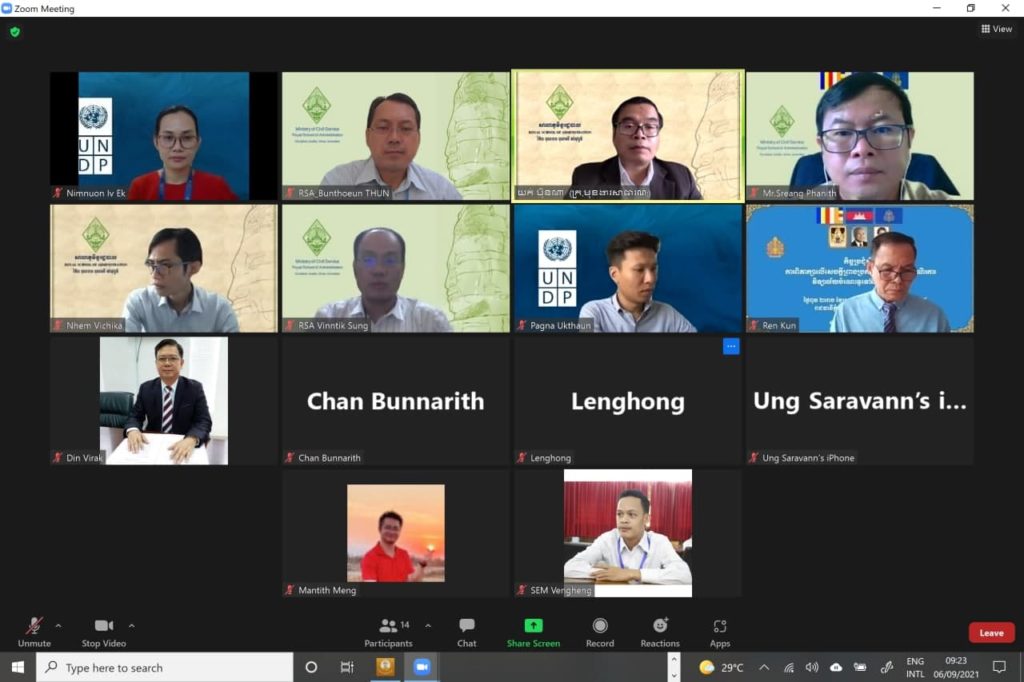Image resolution: width=1024 pixels, height=682 pixels.
Task: Open the Participants panel
Action: [389, 633]
